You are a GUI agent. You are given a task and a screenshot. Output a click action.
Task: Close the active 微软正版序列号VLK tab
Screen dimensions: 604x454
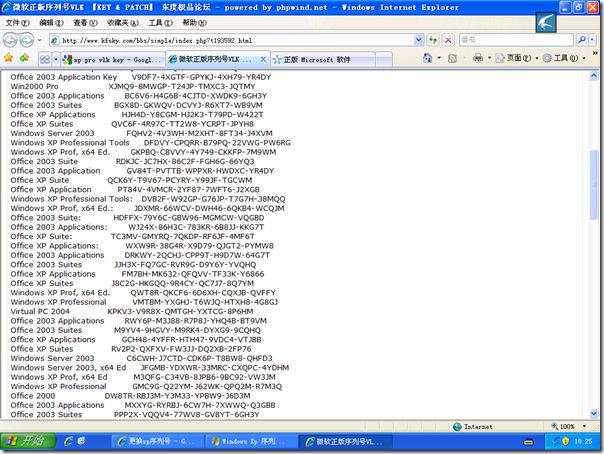tap(263, 59)
